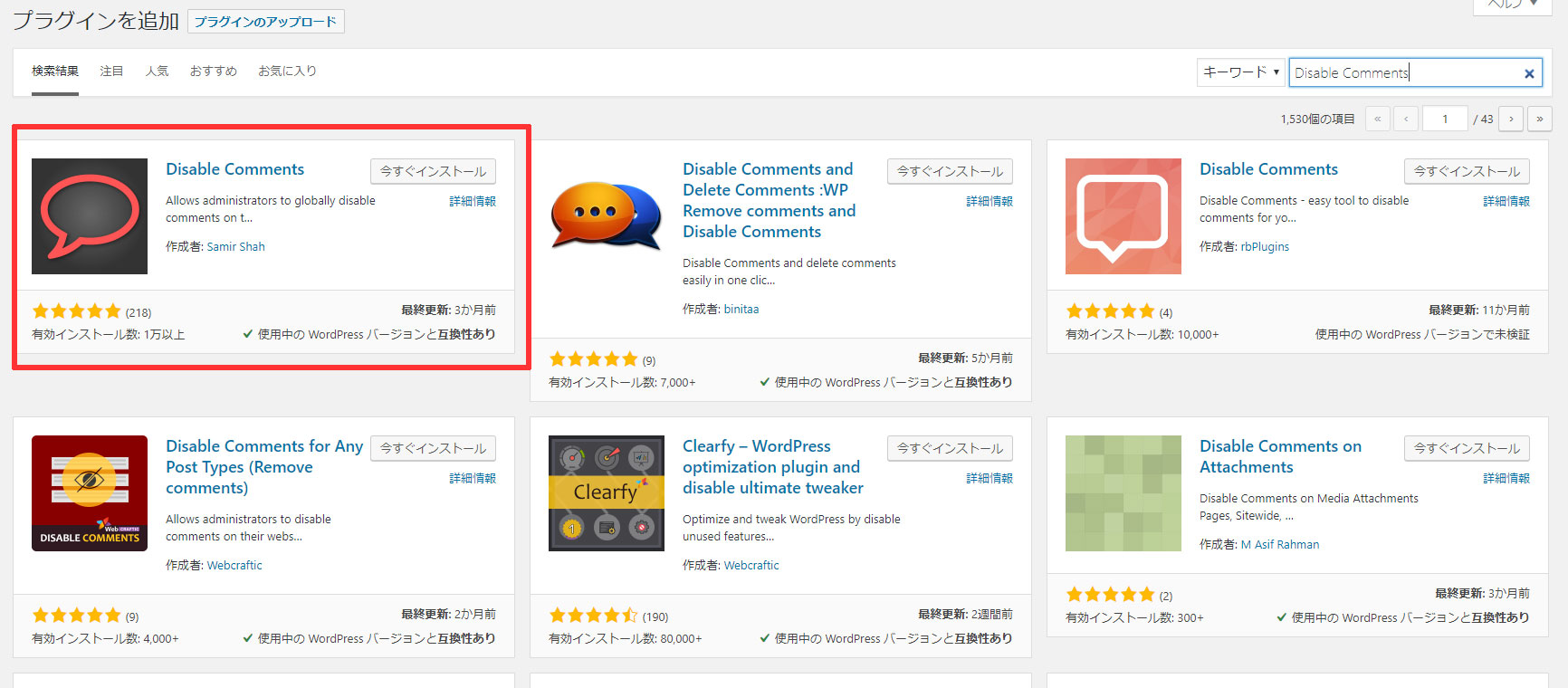This screenshot has height=688, width=1568.
Task: Jump to the last results page arrow
Action: click(x=1540, y=119)
